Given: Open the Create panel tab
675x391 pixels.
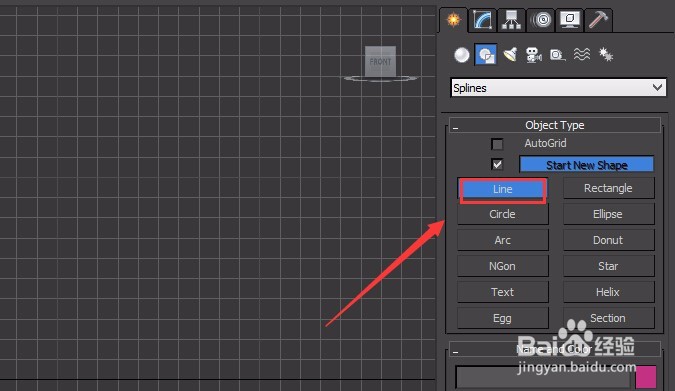Looking at the screenshot, I should [x=453, y=20].
